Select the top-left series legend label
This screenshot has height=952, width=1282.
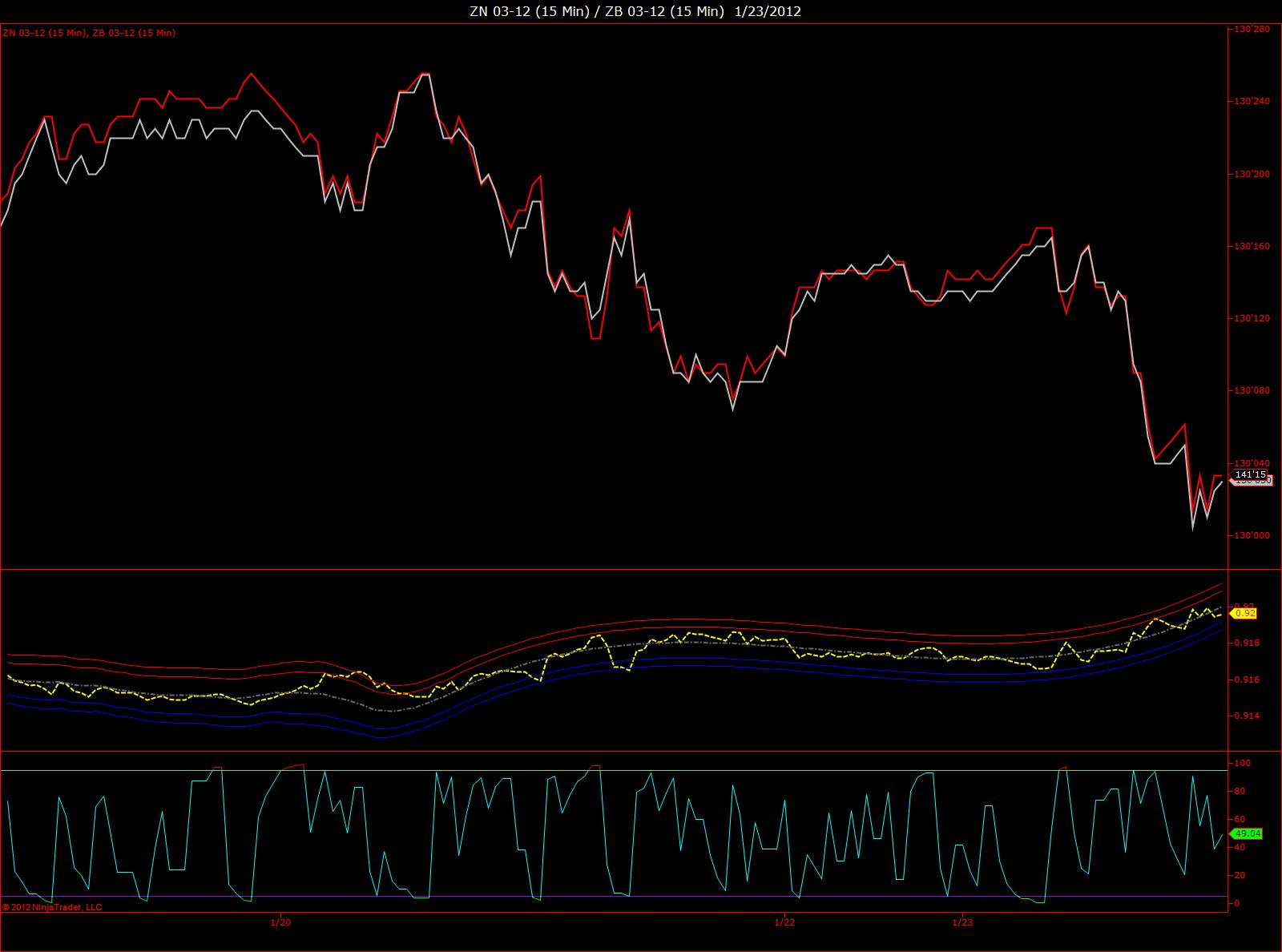[89, 33]
